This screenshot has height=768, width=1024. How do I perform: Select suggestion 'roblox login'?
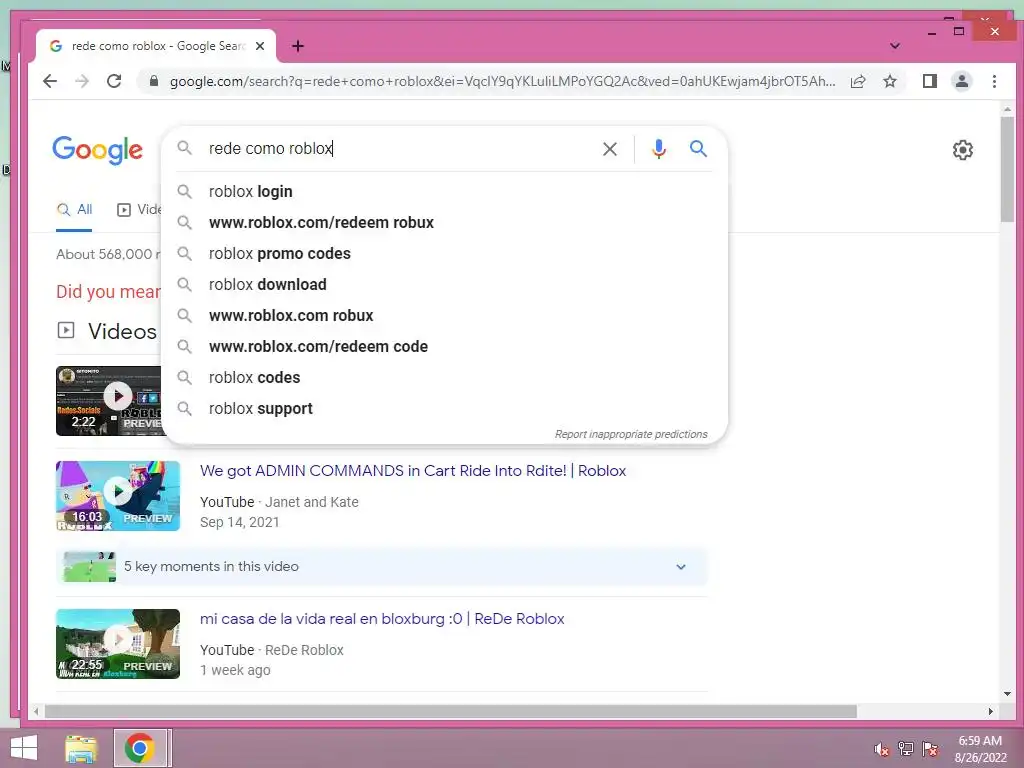point(444,191)
